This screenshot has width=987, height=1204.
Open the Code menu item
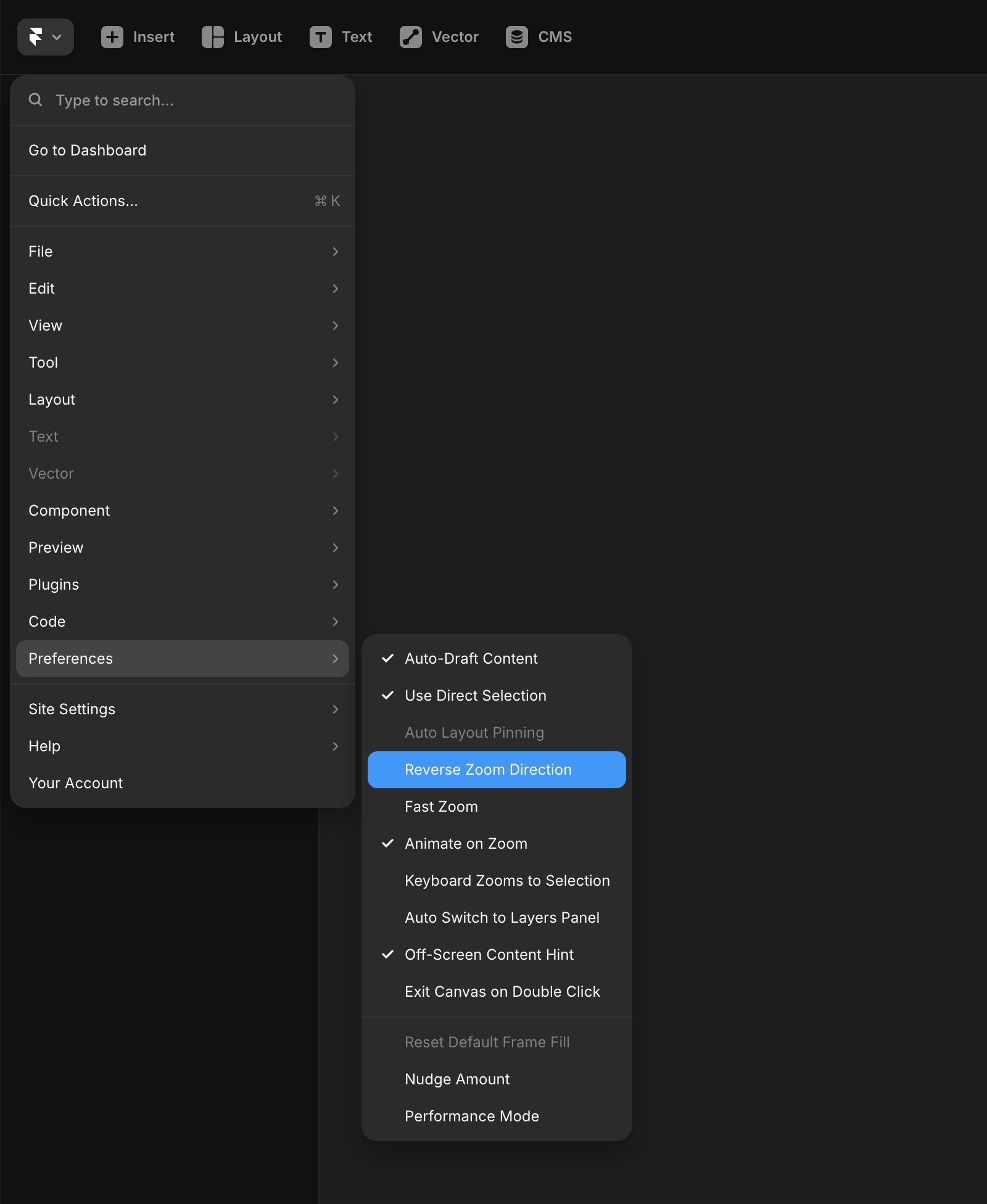point(183,622)
